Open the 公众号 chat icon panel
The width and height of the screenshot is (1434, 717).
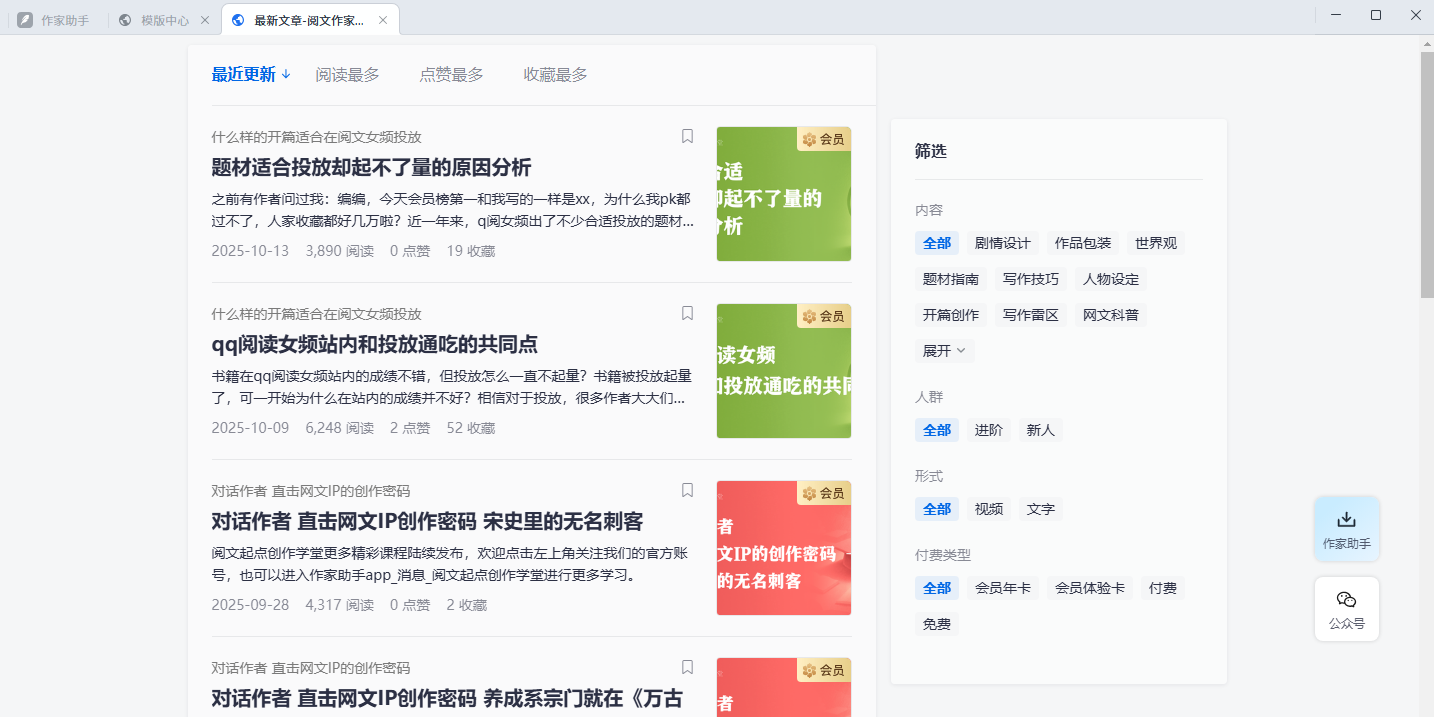point(1346,608)
